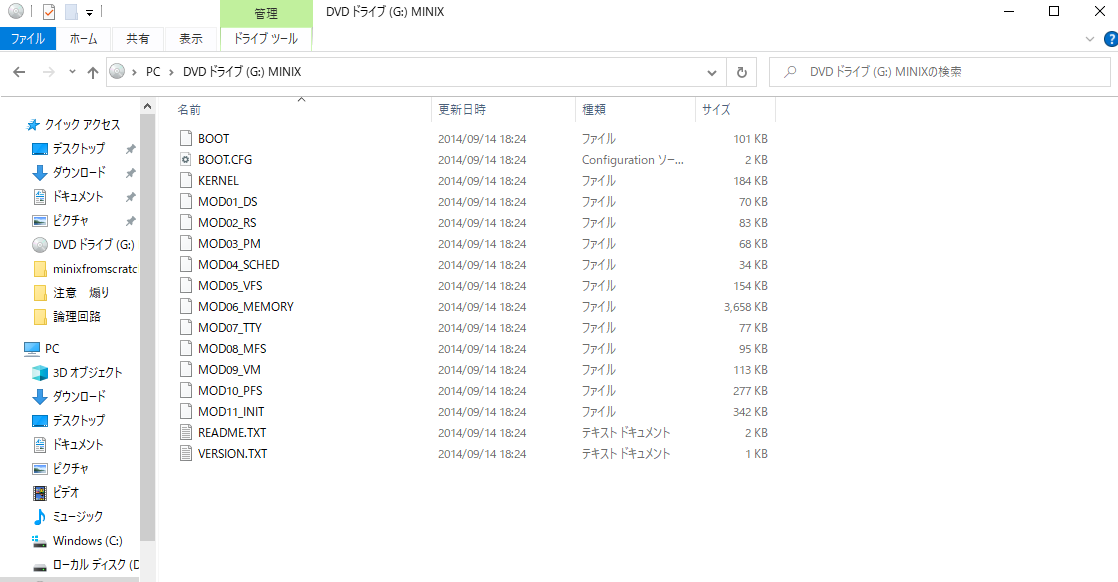Screen dimensions: 1118x582
Task: Select the BOOT file icon
Action: click(186, 138)
